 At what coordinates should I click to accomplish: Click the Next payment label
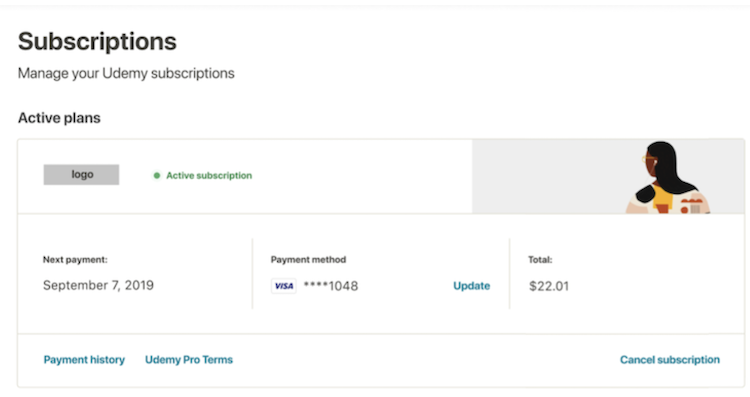[x=75, y=260]
